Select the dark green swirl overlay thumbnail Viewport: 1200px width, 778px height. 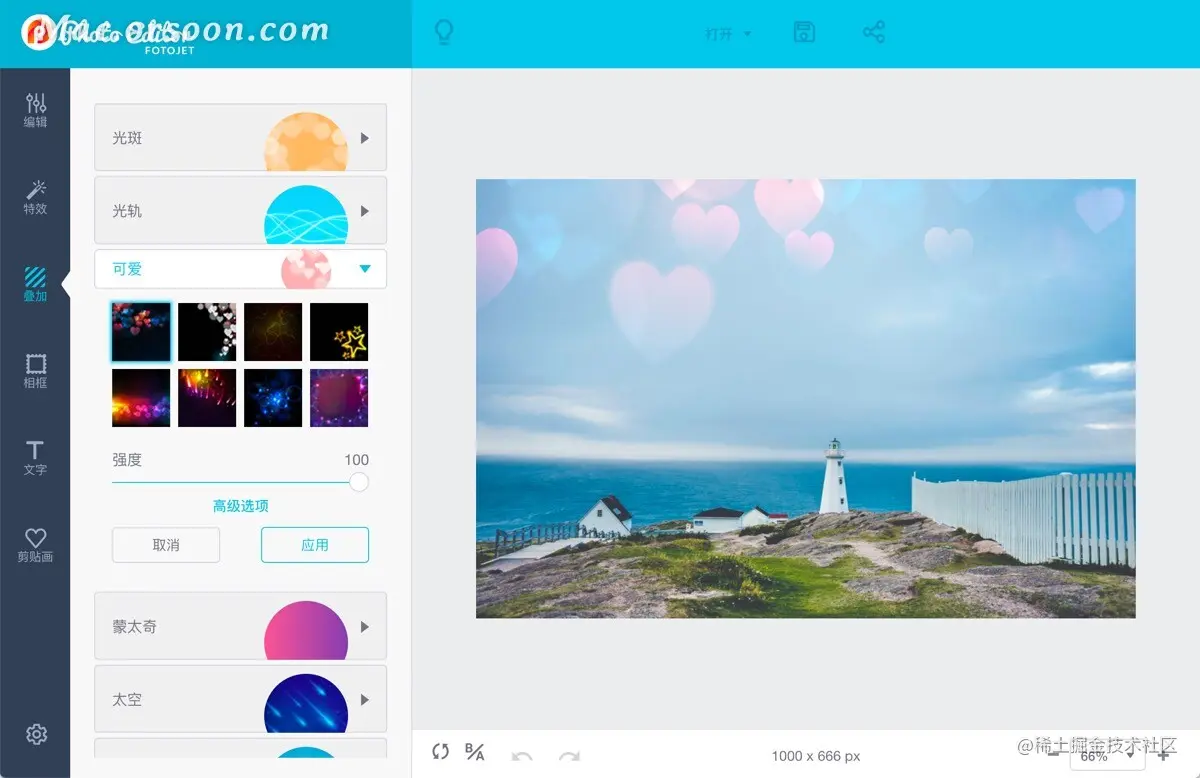click(273, 332)
